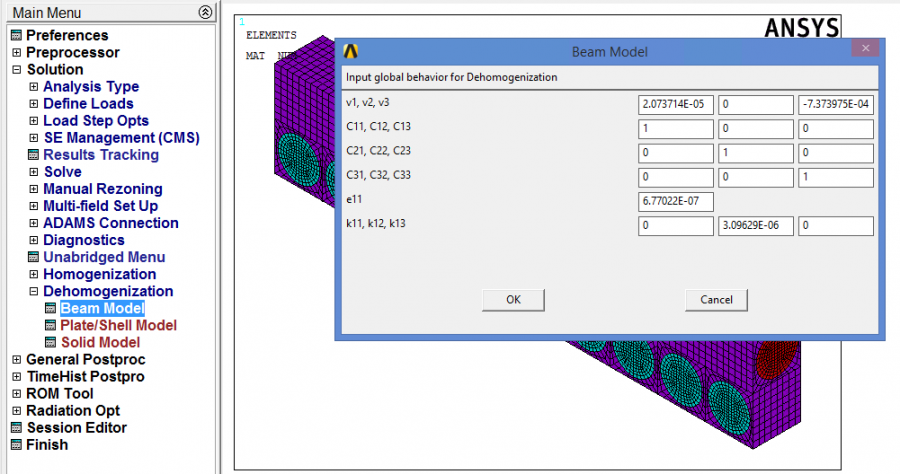
Task: Expand the Diagnostics node
Action: [x=34, y=240]
